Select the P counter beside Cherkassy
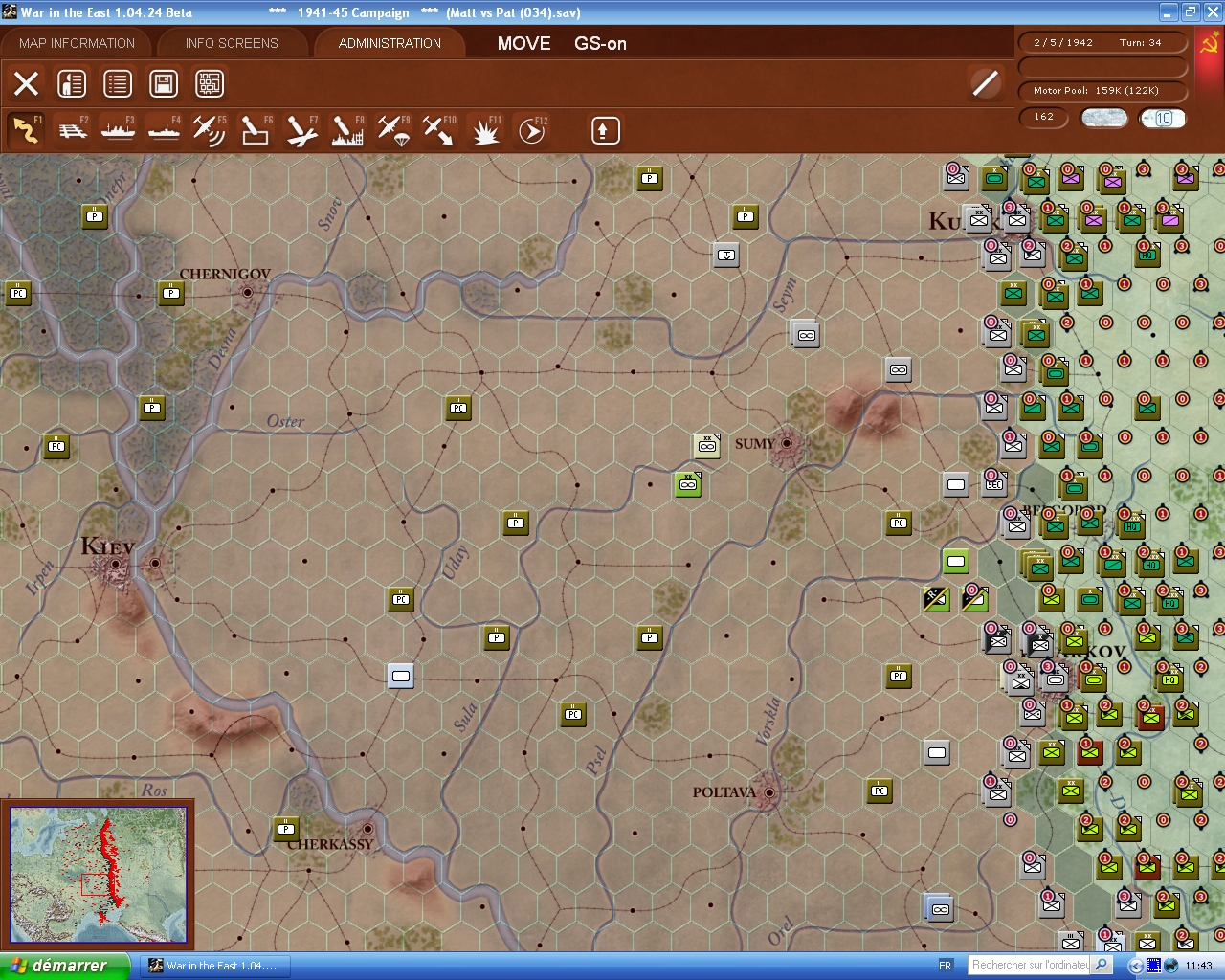This screenshot has height=980, width=1225. (286, 829)
